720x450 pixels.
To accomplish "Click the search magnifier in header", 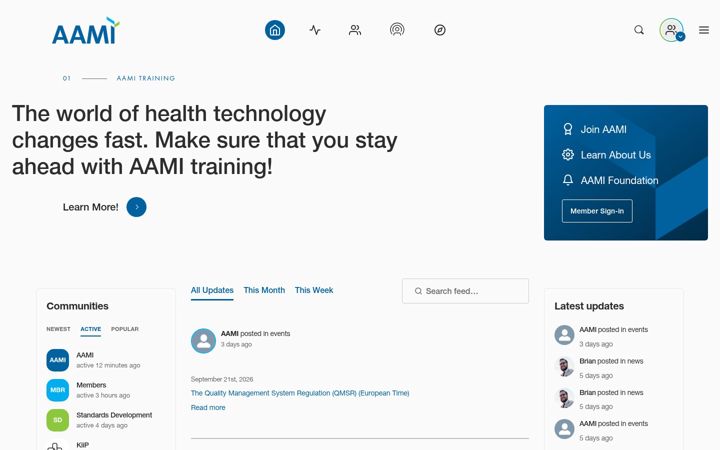I will pyautogui.click(x=639, y=30).
